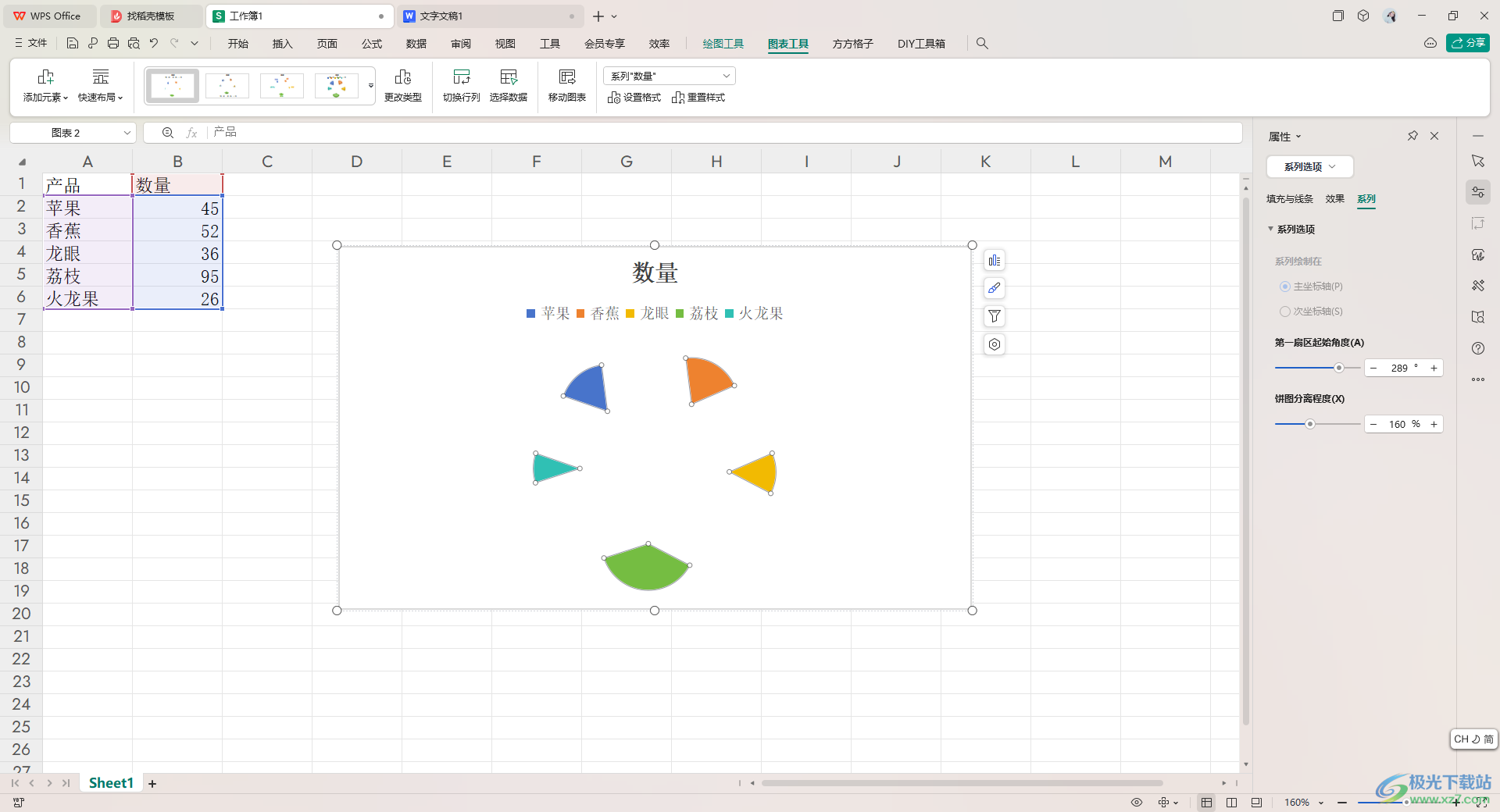Image resolution: width=1500 pixels, height=812 pixels.
Task: Click the help question mark sidebar icon
Action: [1478, 348]
